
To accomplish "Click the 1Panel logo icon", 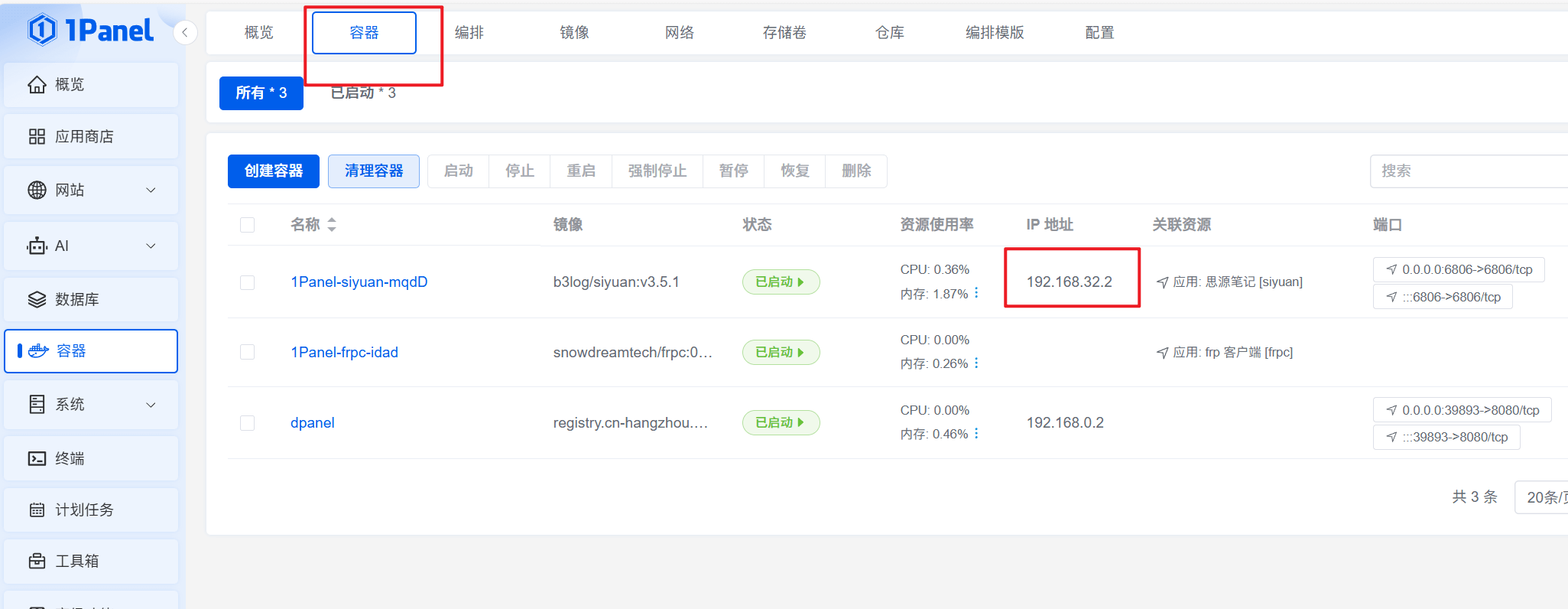I will [42, 31].
